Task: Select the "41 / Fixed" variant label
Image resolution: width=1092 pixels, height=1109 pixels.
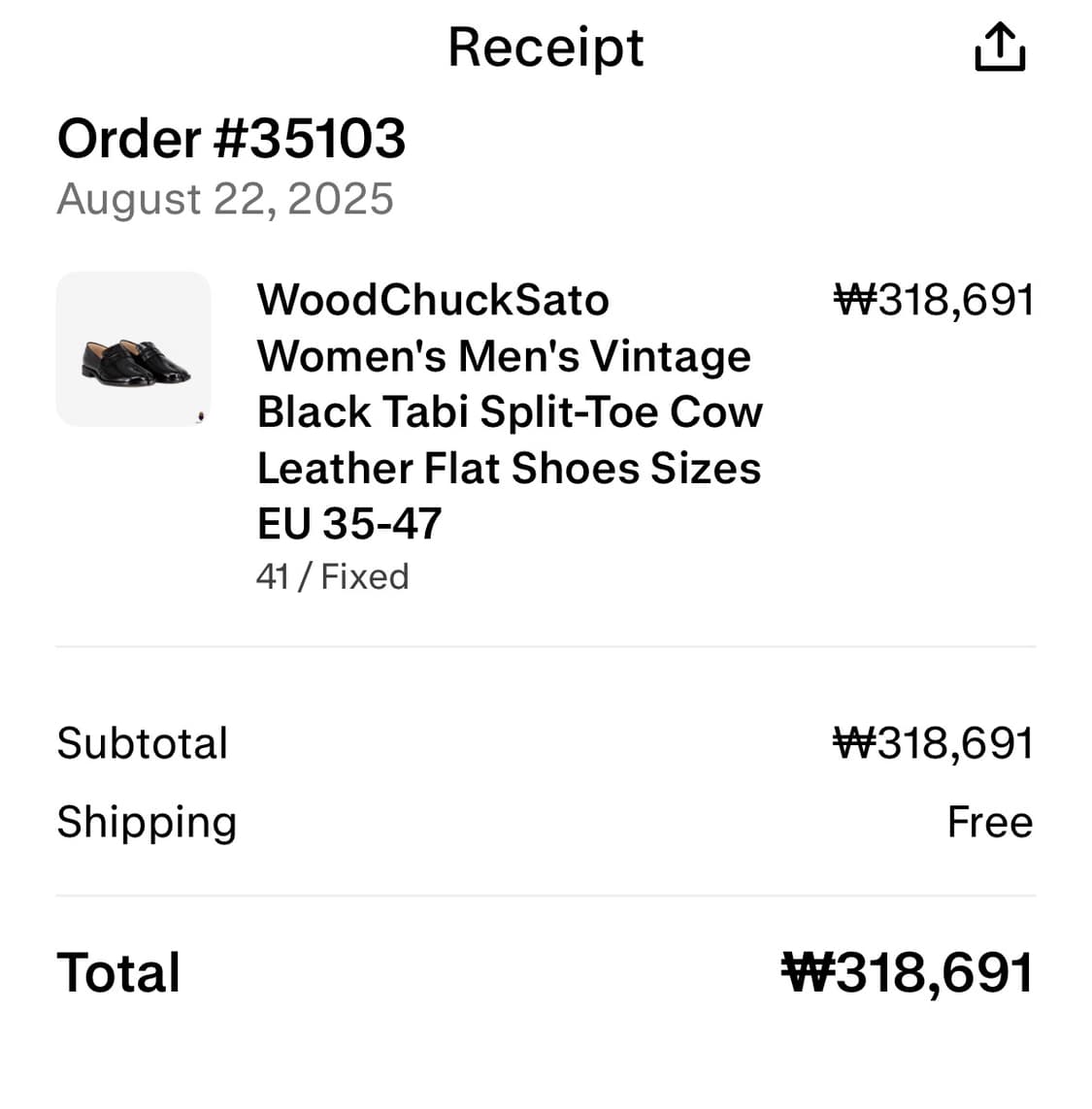Action: (332, 576)
